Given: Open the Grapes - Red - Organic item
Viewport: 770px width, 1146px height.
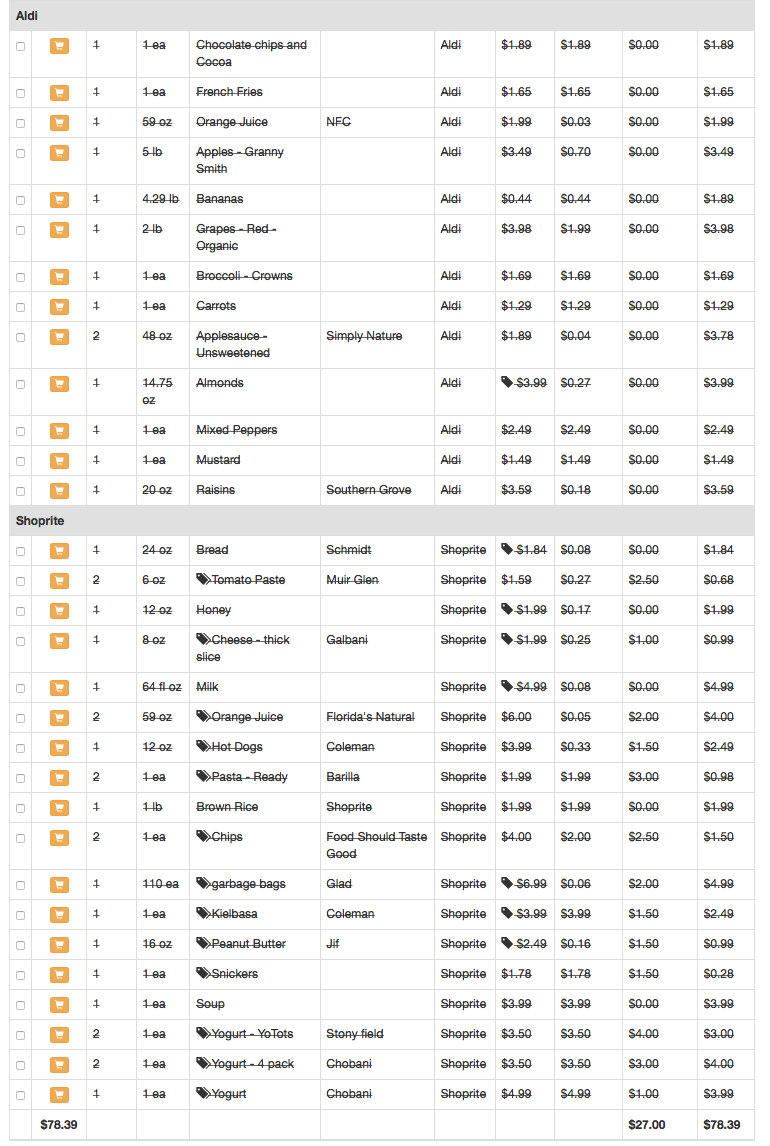Looking at the screenshot, I should 235,238.
